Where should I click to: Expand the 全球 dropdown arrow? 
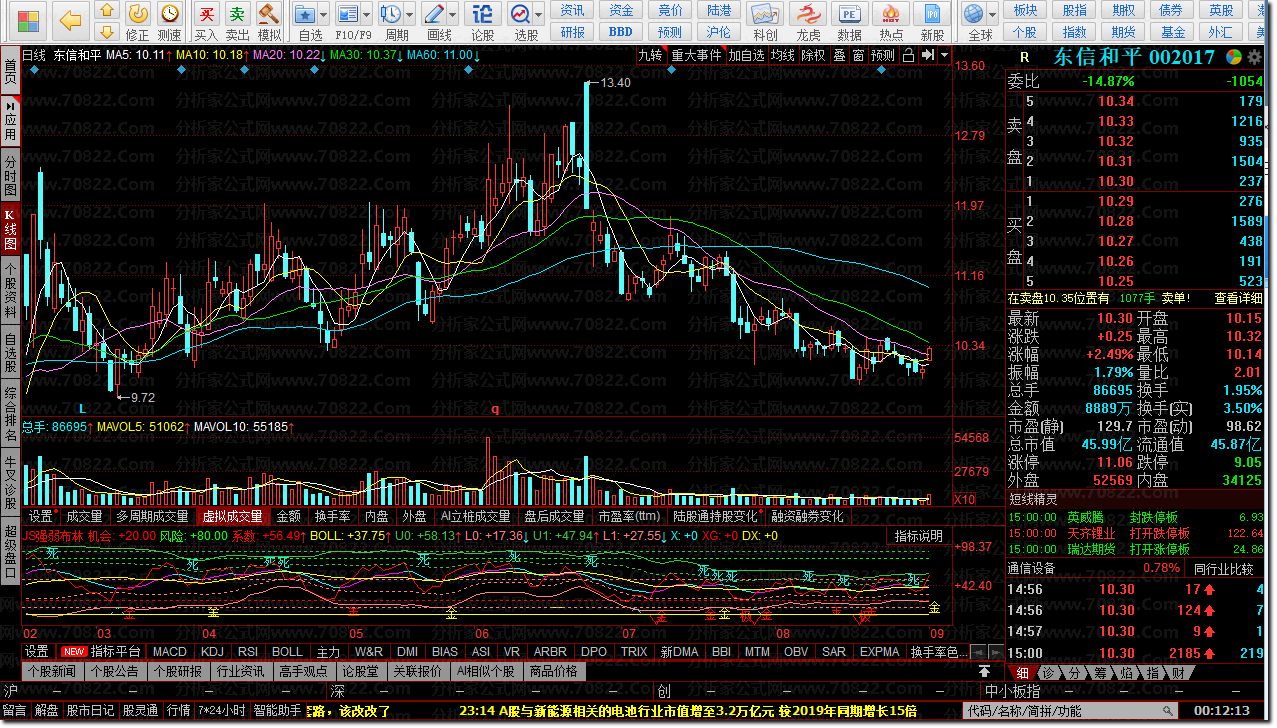coord(992,15)
